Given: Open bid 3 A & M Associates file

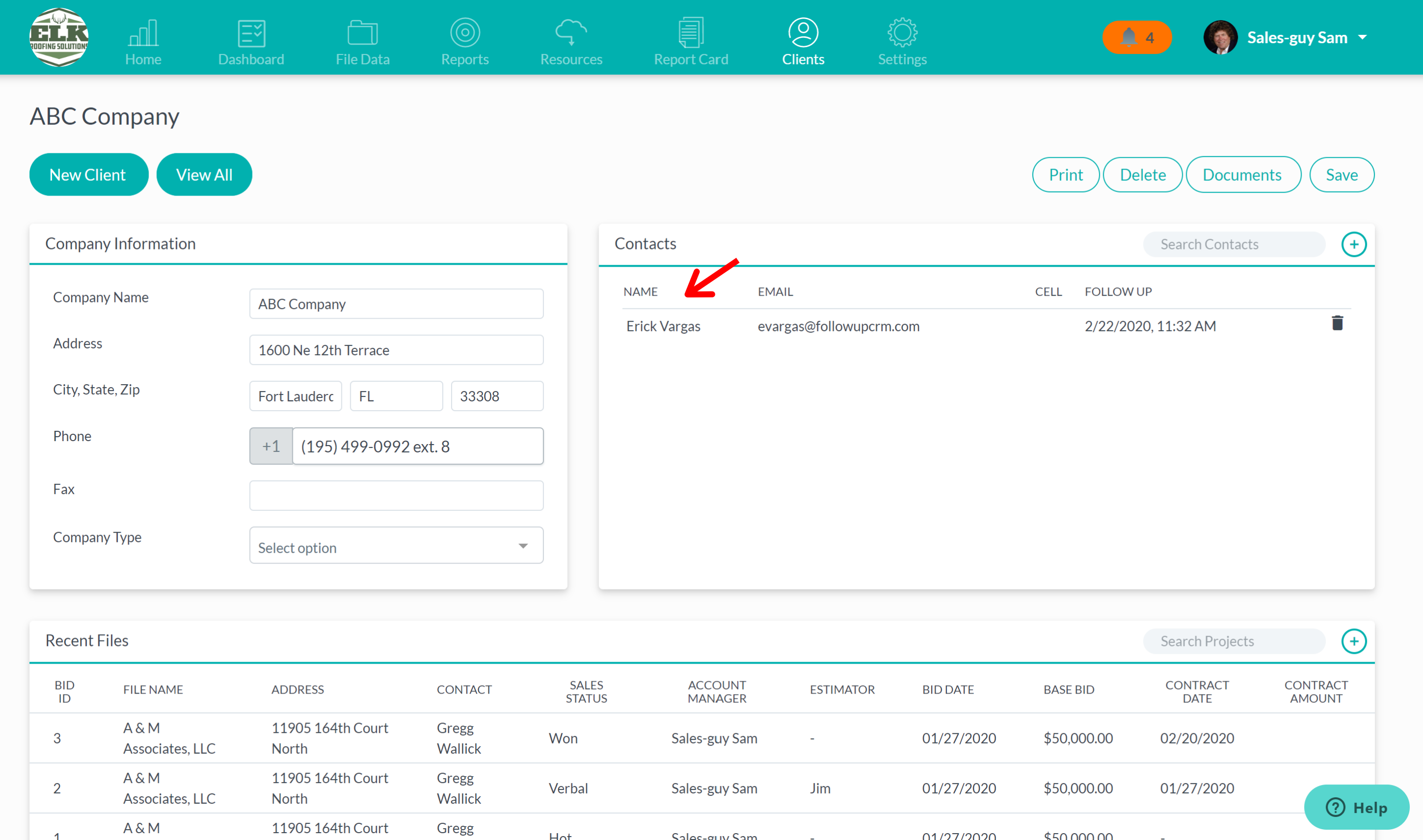Looking at the screenshot, I should point(169,738).
